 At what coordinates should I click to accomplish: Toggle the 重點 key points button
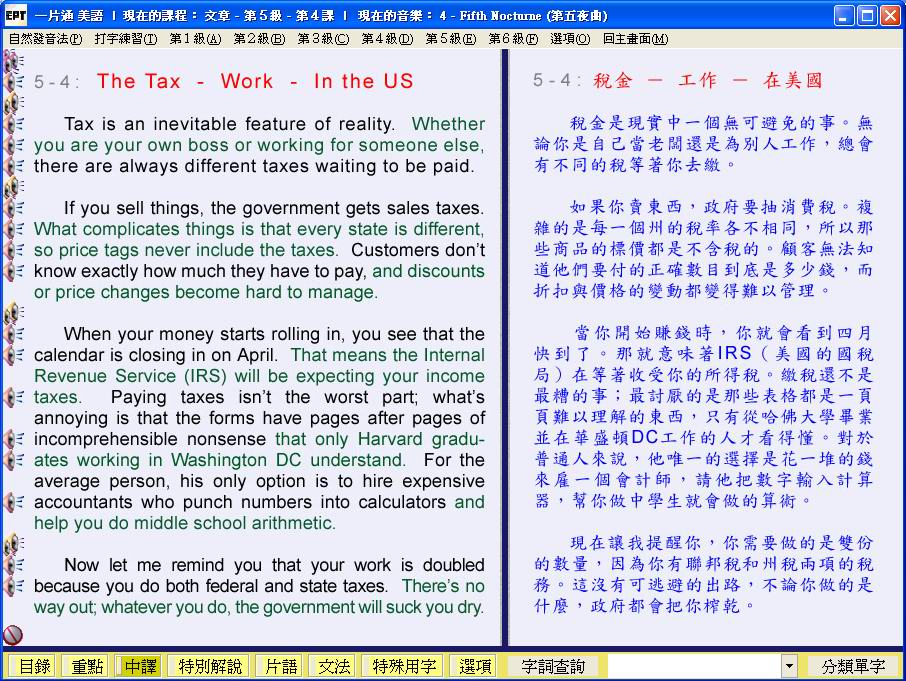pyautogui.click(x=85, y=666)
